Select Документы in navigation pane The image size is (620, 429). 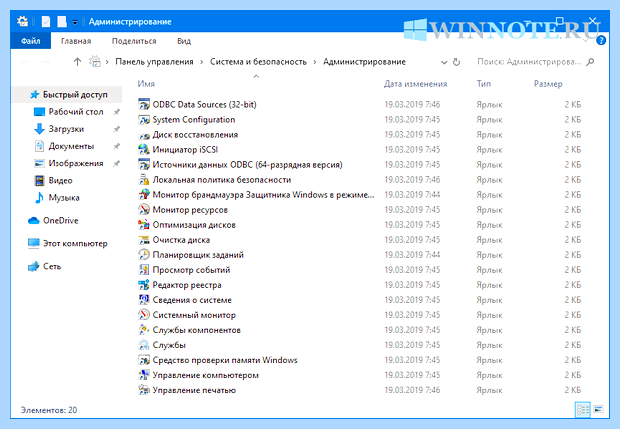tap(71, 146)
